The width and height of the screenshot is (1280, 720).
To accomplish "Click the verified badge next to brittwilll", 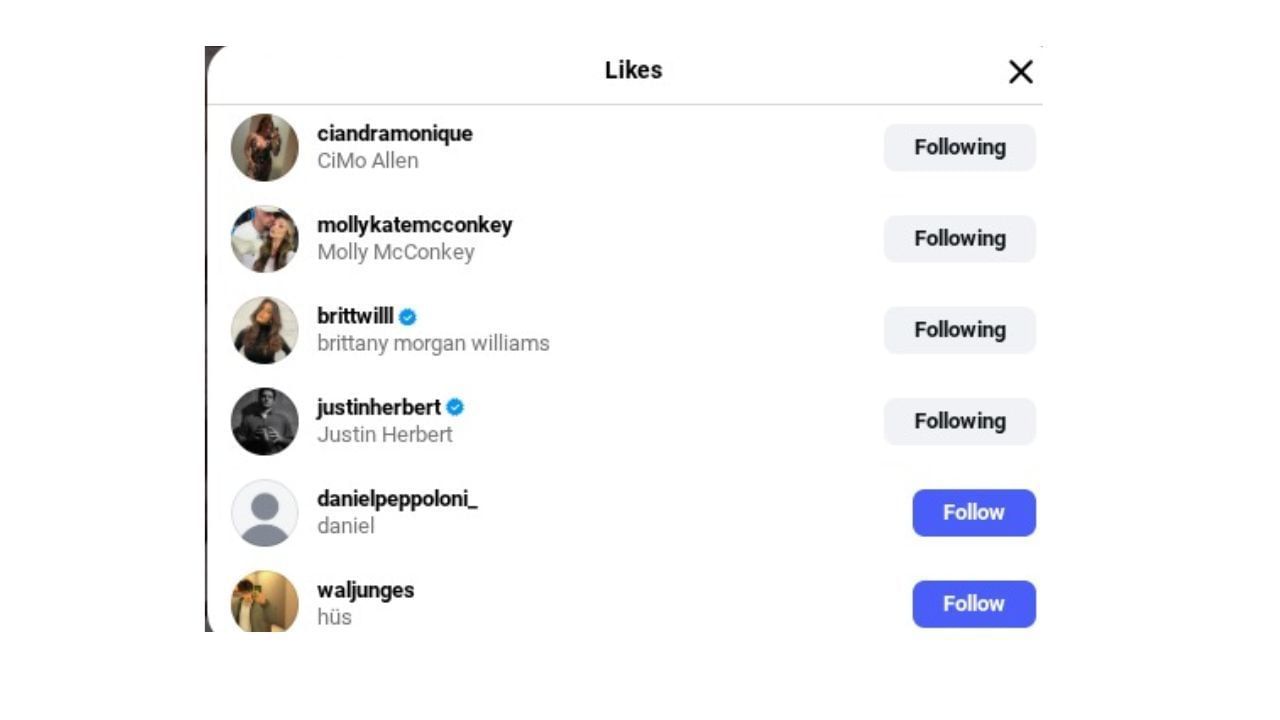I will pyautogui.click(x=408, y=317).
